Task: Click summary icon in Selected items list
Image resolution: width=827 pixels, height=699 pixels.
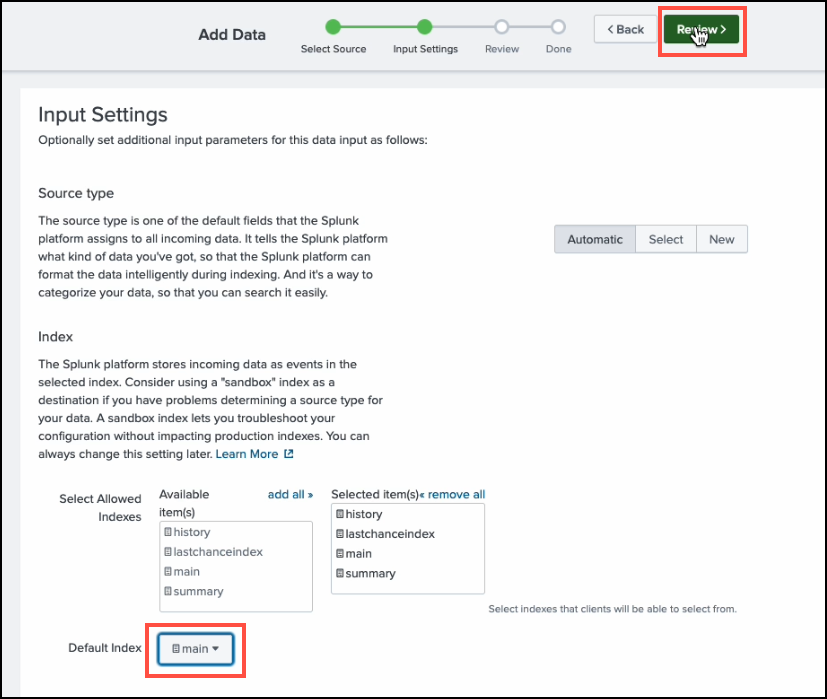Action: 340,574
